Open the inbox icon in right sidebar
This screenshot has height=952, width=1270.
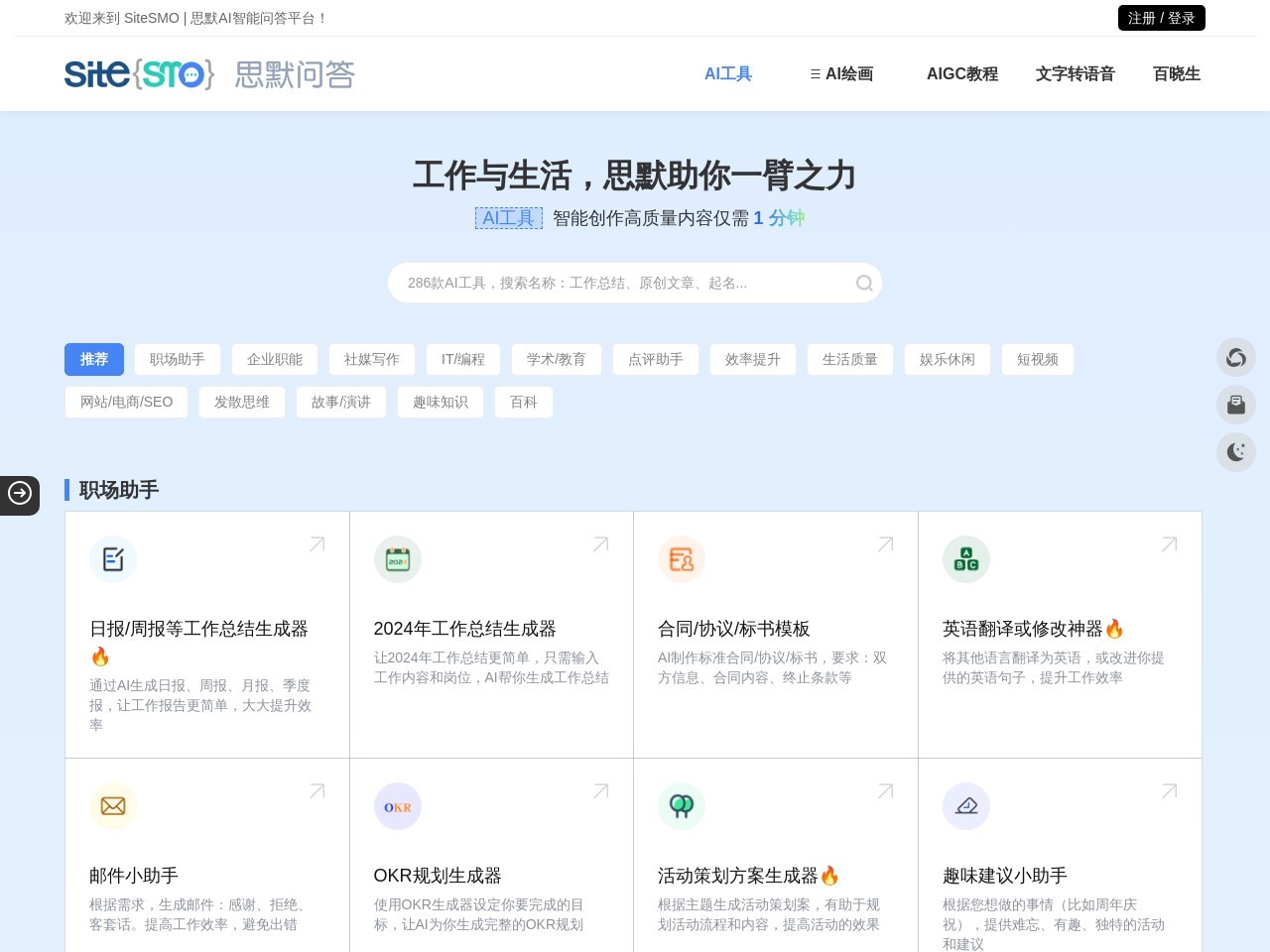click(1235, 405)
